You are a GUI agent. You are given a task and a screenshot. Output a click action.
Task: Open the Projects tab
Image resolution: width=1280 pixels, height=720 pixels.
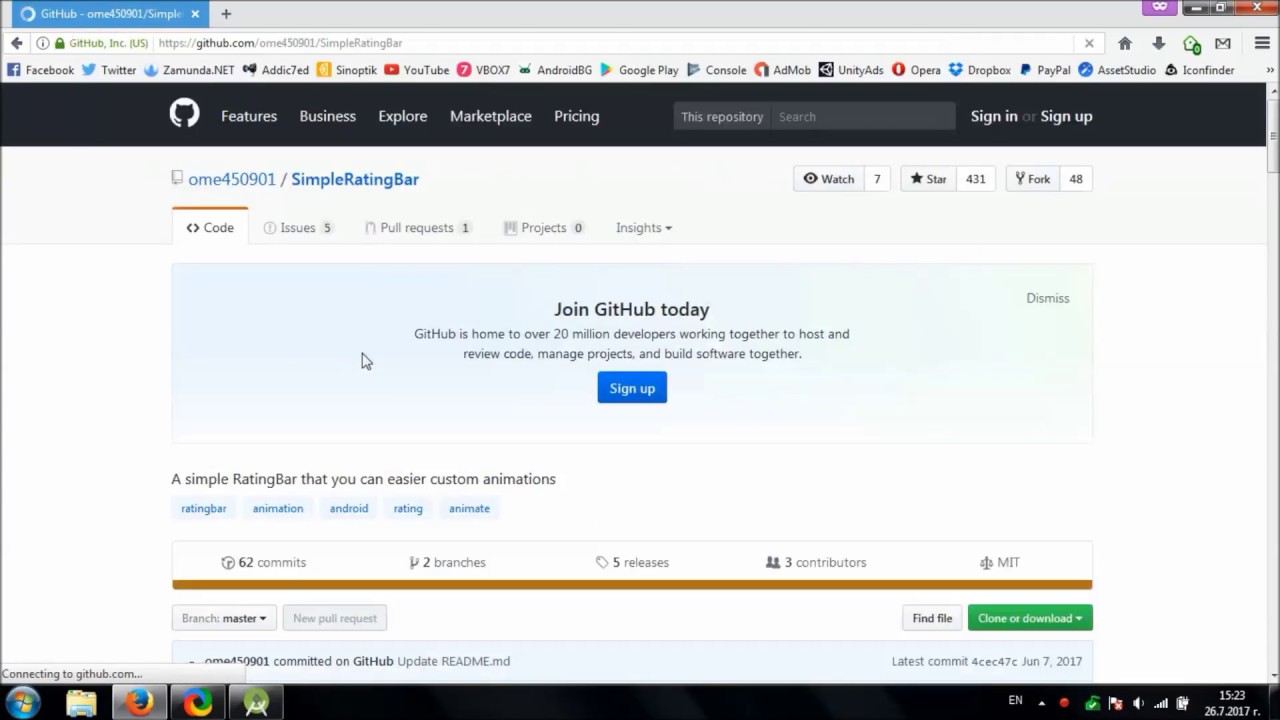tap(544, 228)
